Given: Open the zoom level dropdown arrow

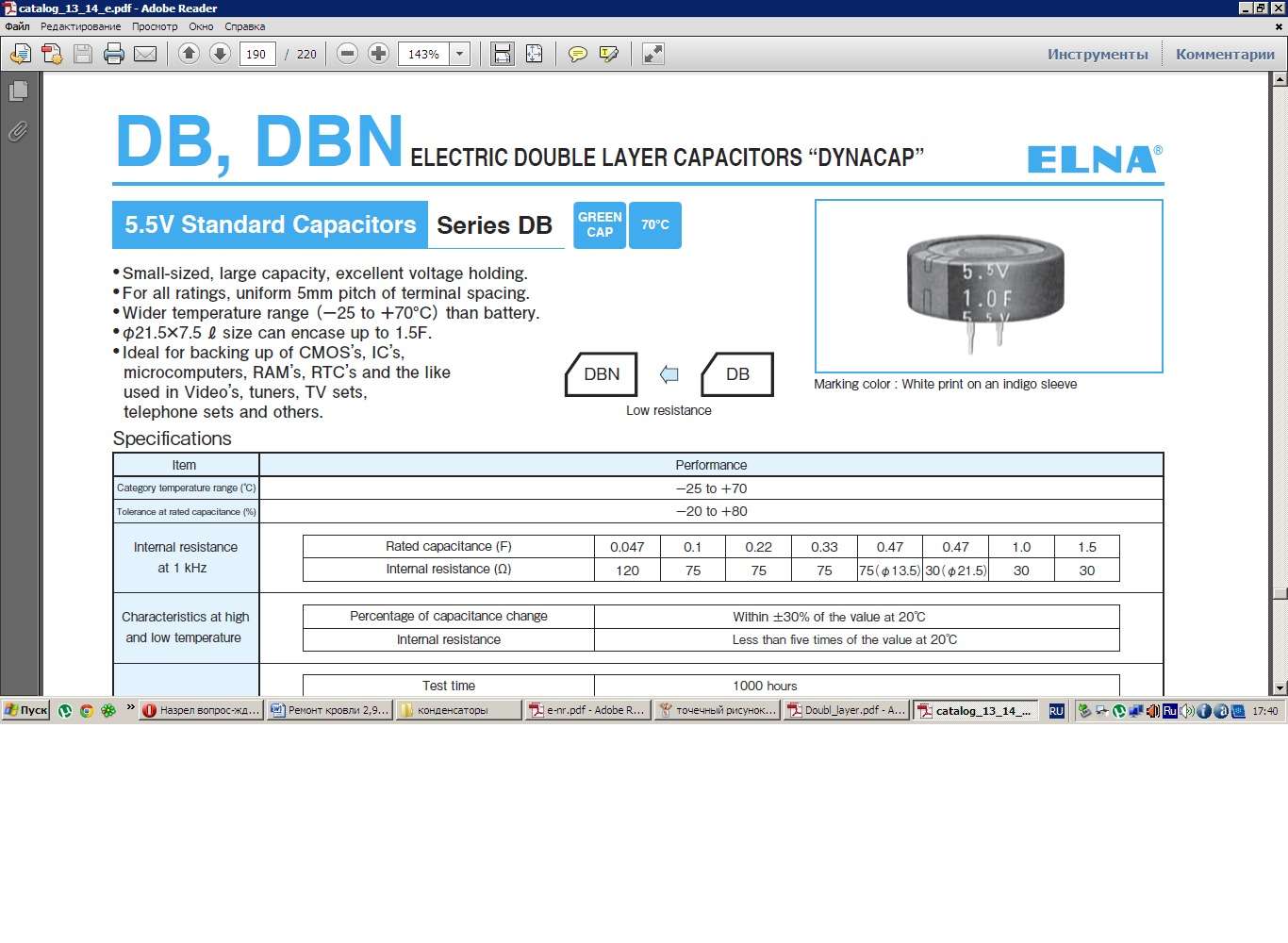Looking at the screenshot, I should (x=460, y=54).
